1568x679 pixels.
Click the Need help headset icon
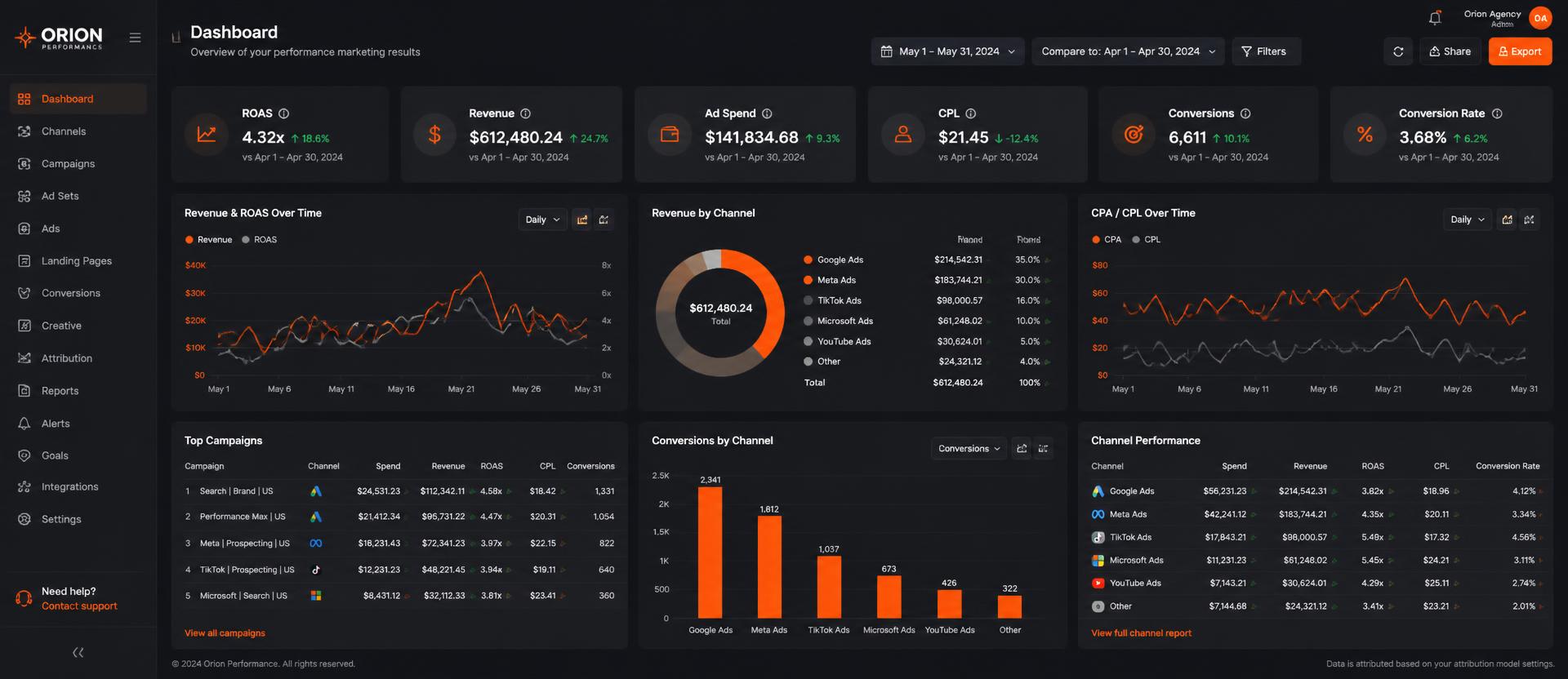[24, 599]
